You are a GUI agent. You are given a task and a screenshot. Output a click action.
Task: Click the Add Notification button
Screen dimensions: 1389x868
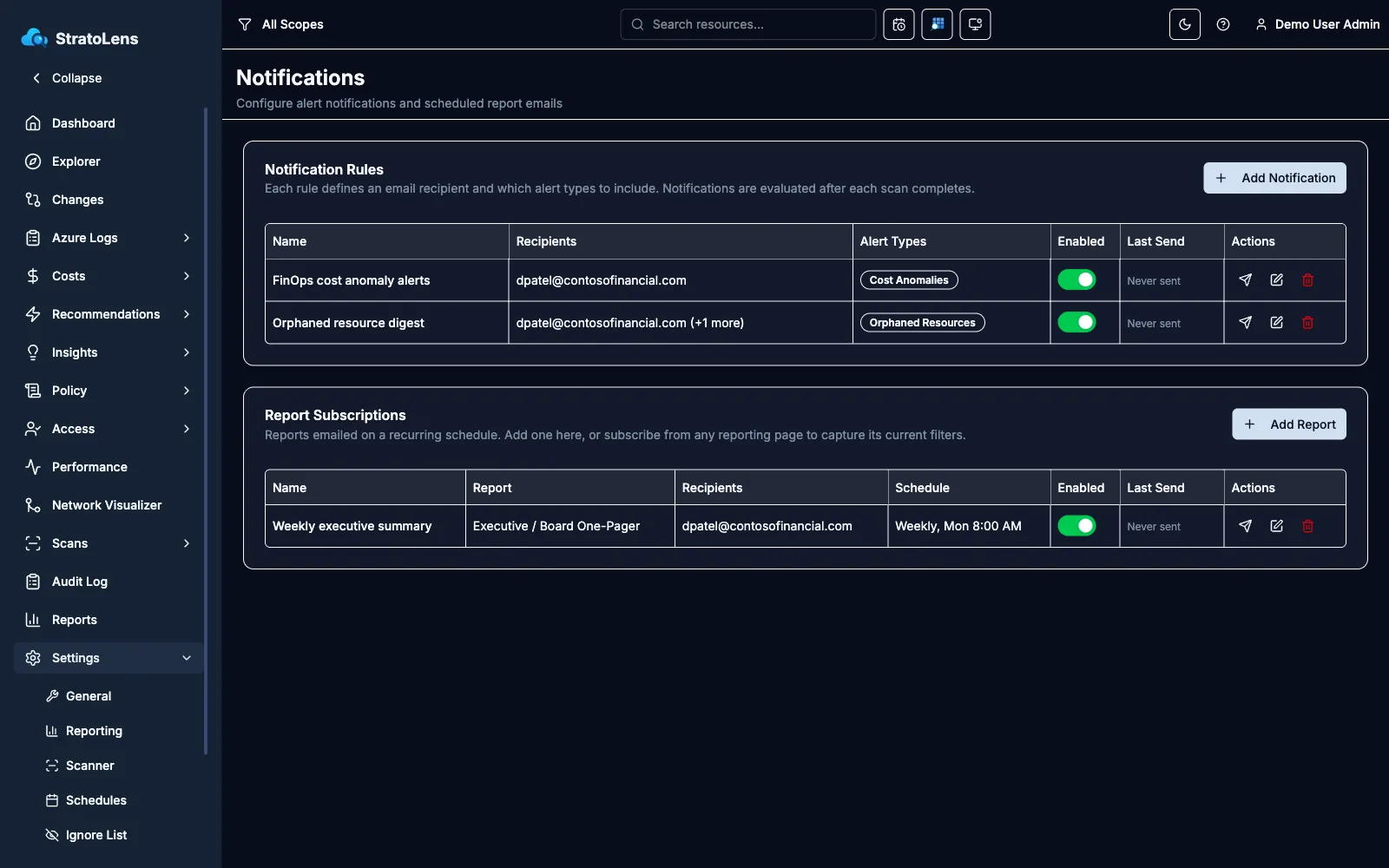[1274, 178]
